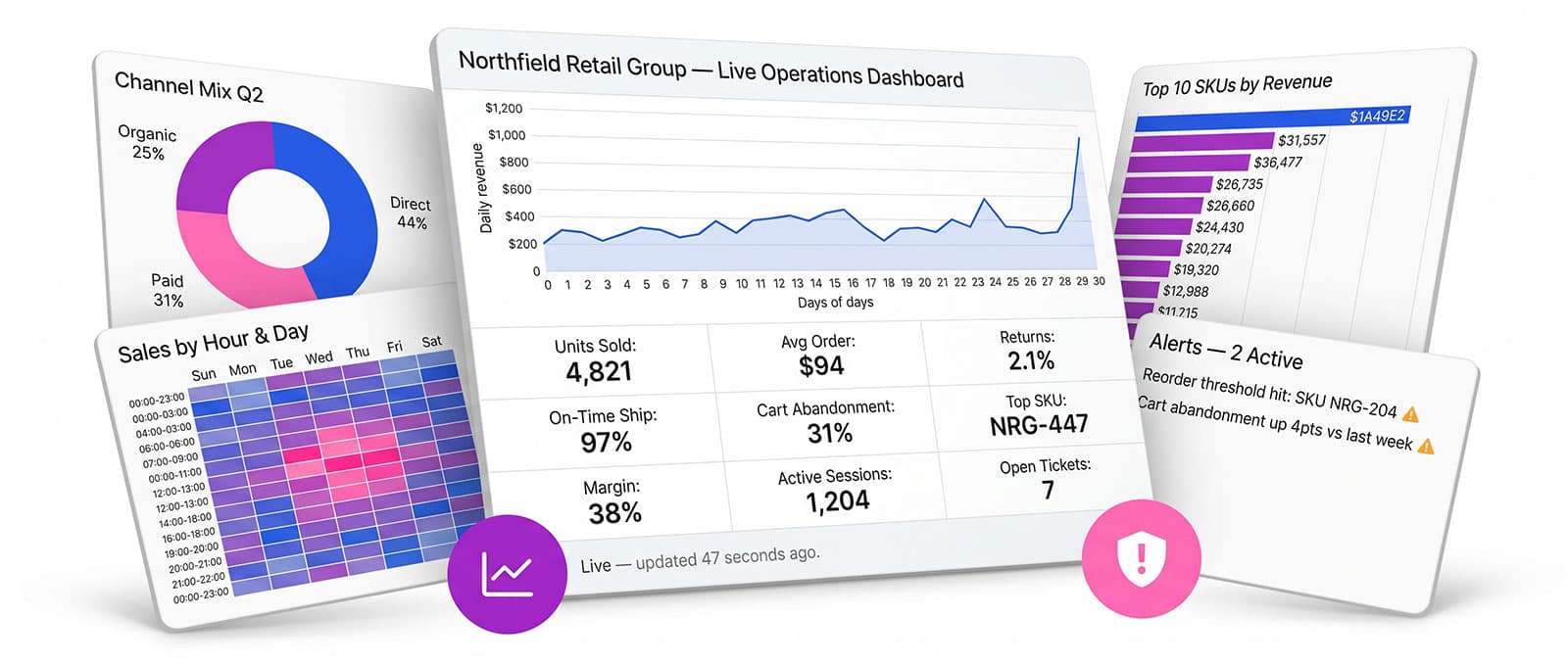1568x665 pixels.
Task: Click the Top SKU NRG-447 tile
Action: click(x=1037, y=414)
